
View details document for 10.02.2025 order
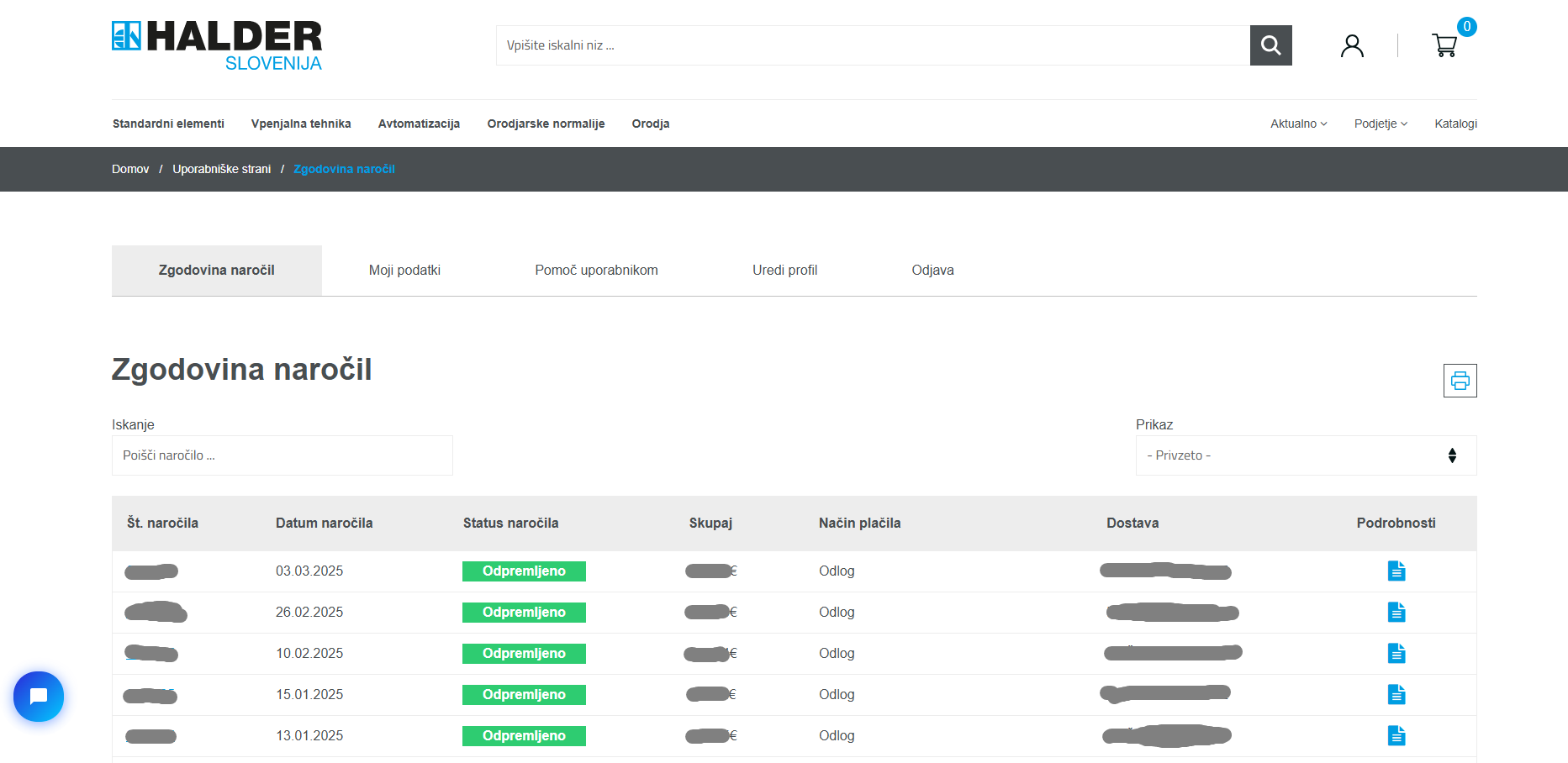coord(1396,654)
